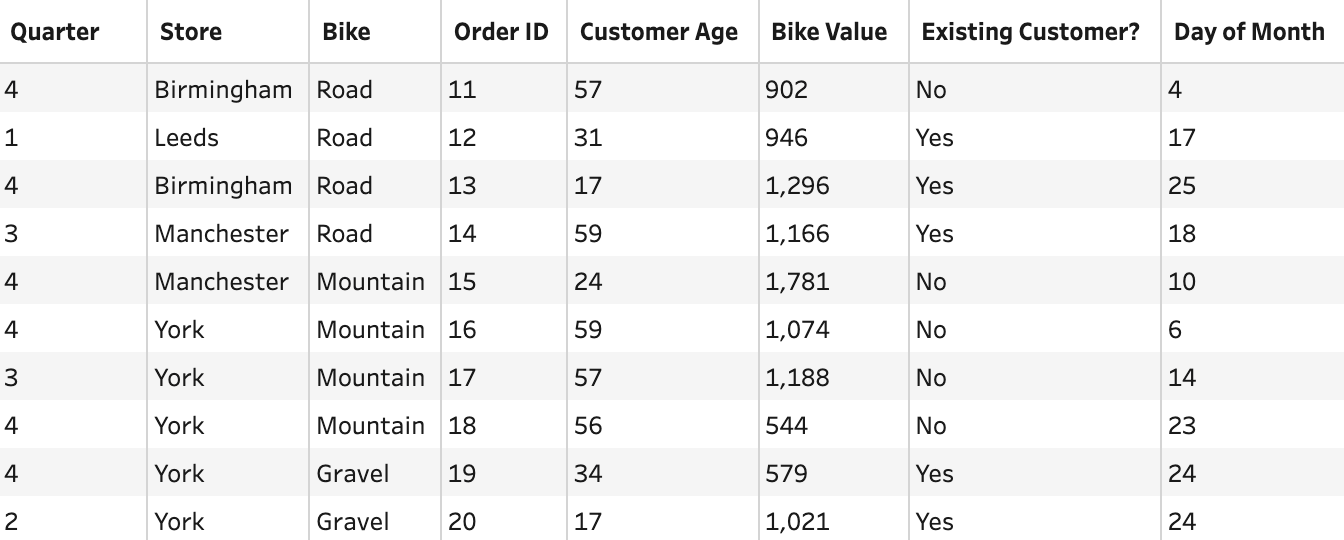Viewport: 1344px width, 540px height.
Task: Click the Quarter column header
Action: point(55,32)
